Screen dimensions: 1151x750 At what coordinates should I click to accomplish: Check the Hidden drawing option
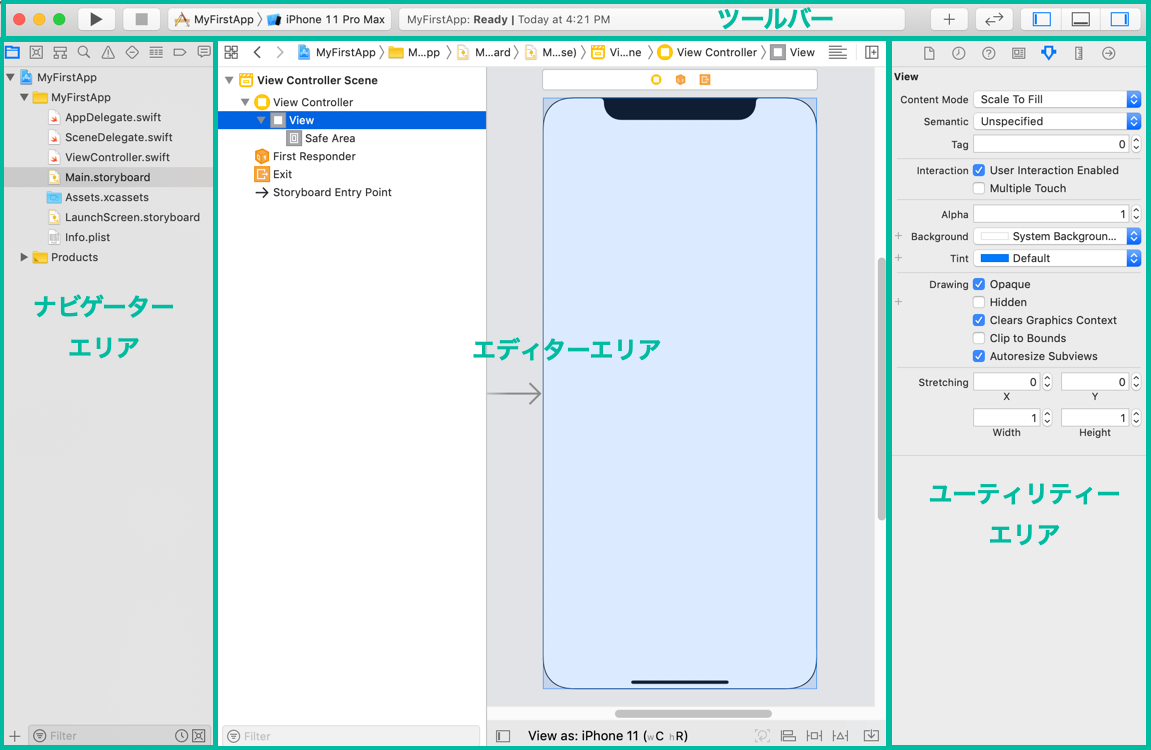[979, 302]
